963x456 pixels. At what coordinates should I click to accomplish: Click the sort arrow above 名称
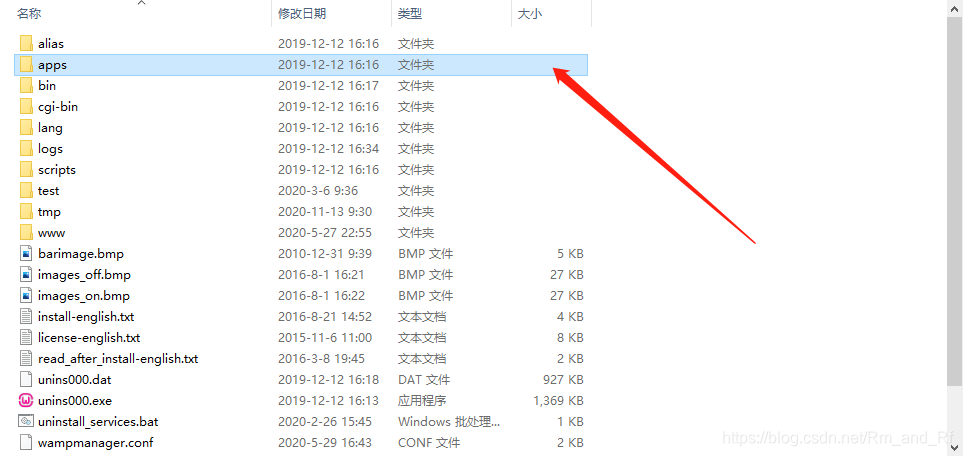(142, 3)
